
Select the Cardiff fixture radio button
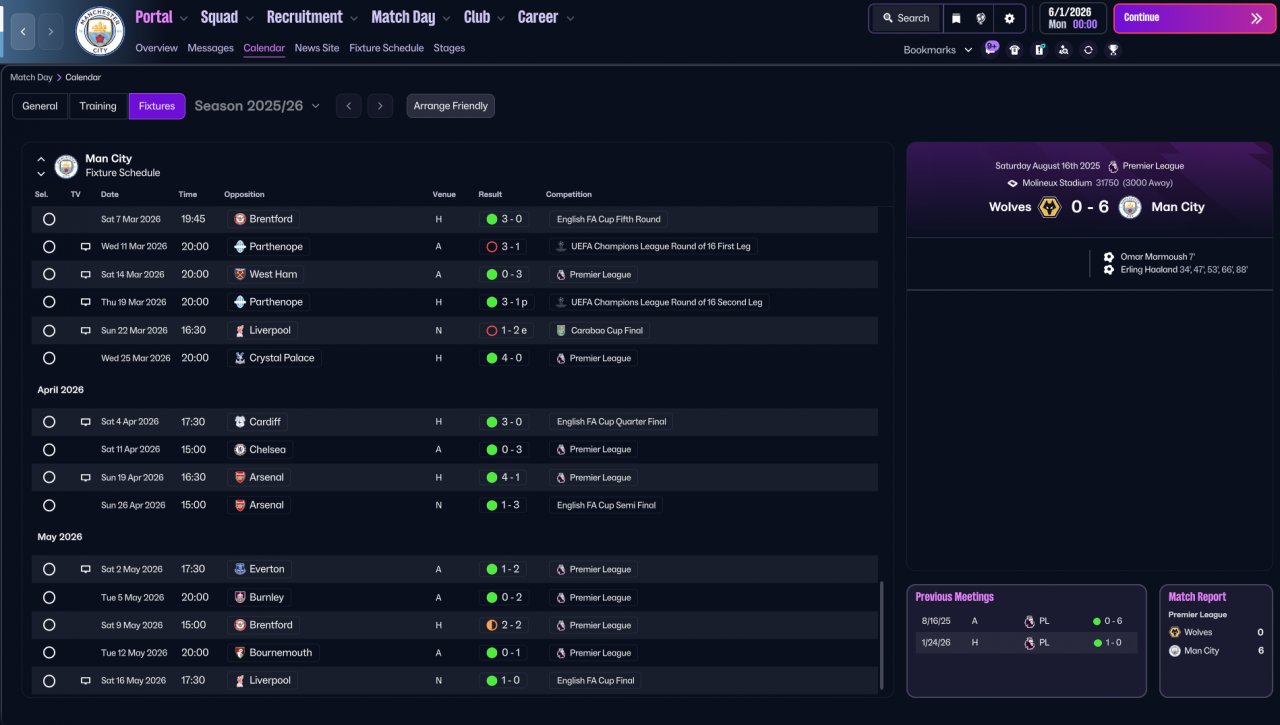tap(49, 422)
